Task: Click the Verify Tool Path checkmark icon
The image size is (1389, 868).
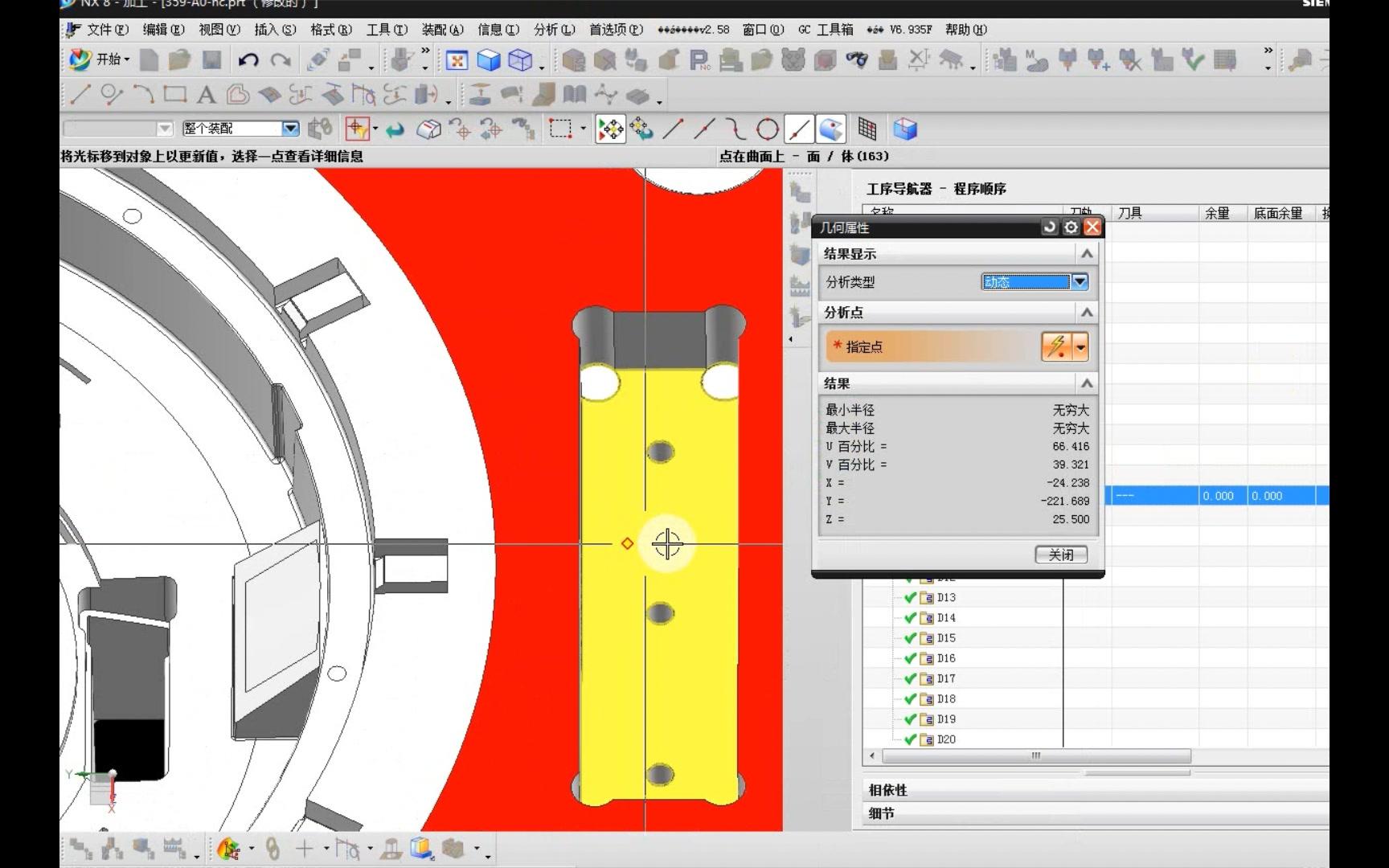Action: click(1193, 60)
